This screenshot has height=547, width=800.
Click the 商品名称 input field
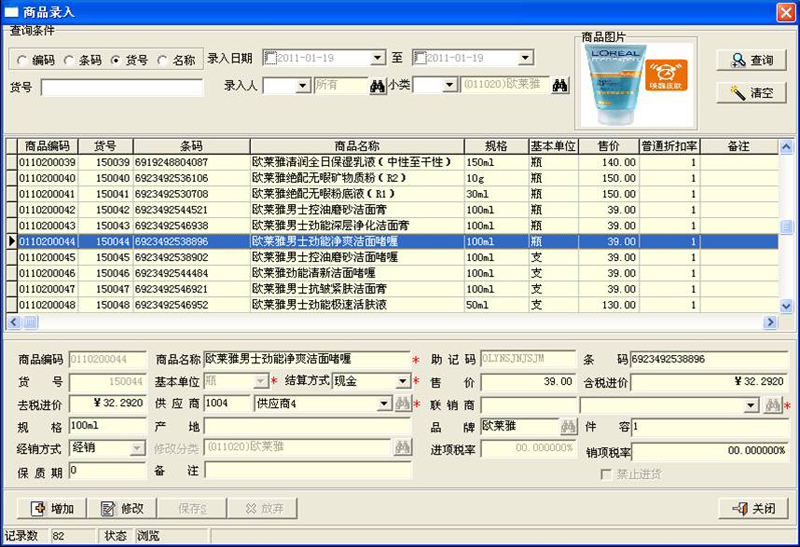click(307, 359)
